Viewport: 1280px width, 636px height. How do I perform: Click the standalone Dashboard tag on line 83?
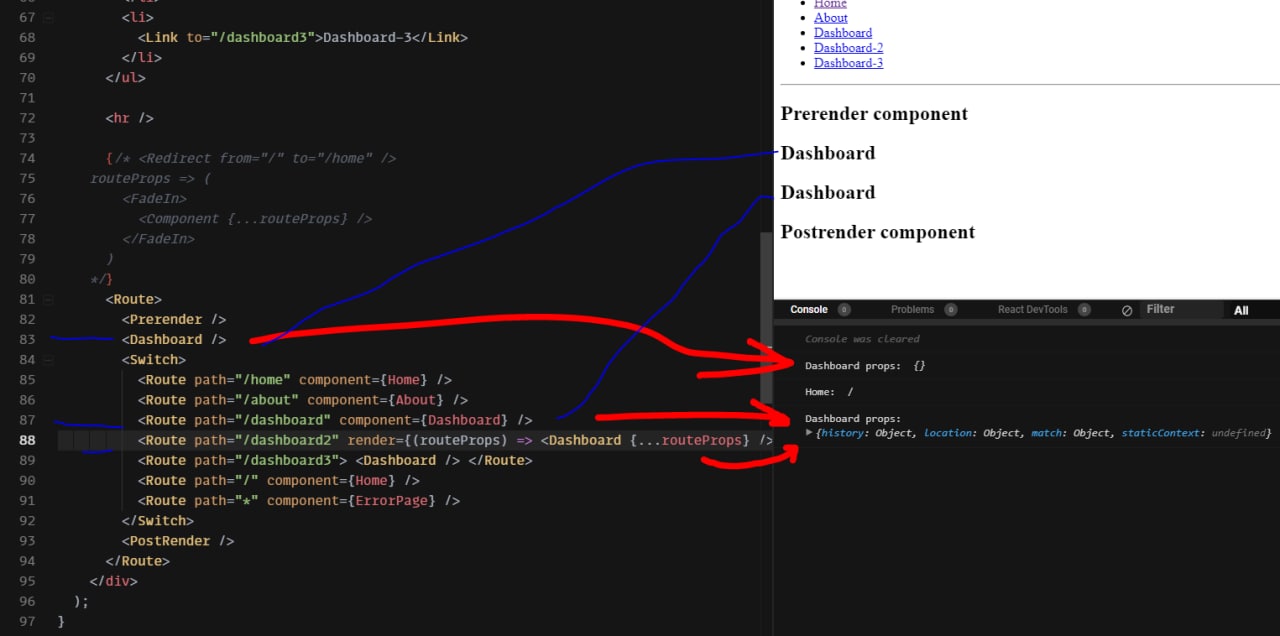click(x=175, y=339)
